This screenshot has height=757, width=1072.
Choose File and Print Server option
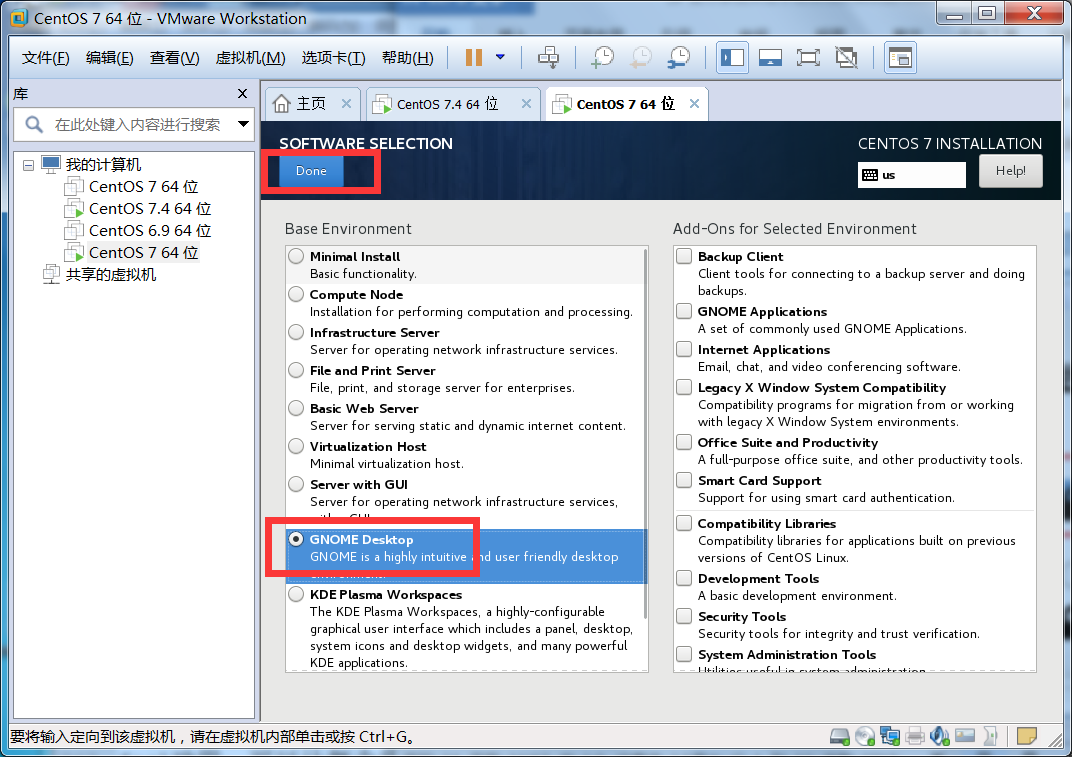point(296,370)
